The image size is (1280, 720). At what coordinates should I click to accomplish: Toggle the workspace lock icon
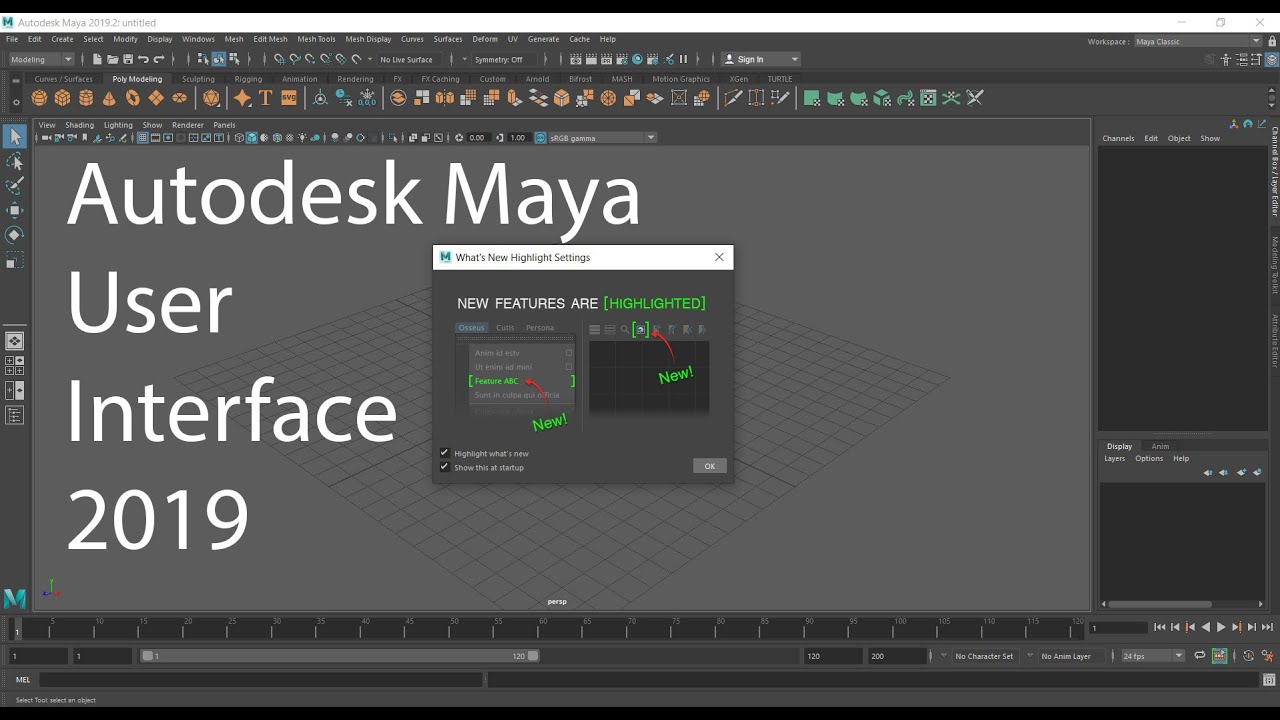point(1272,41)
